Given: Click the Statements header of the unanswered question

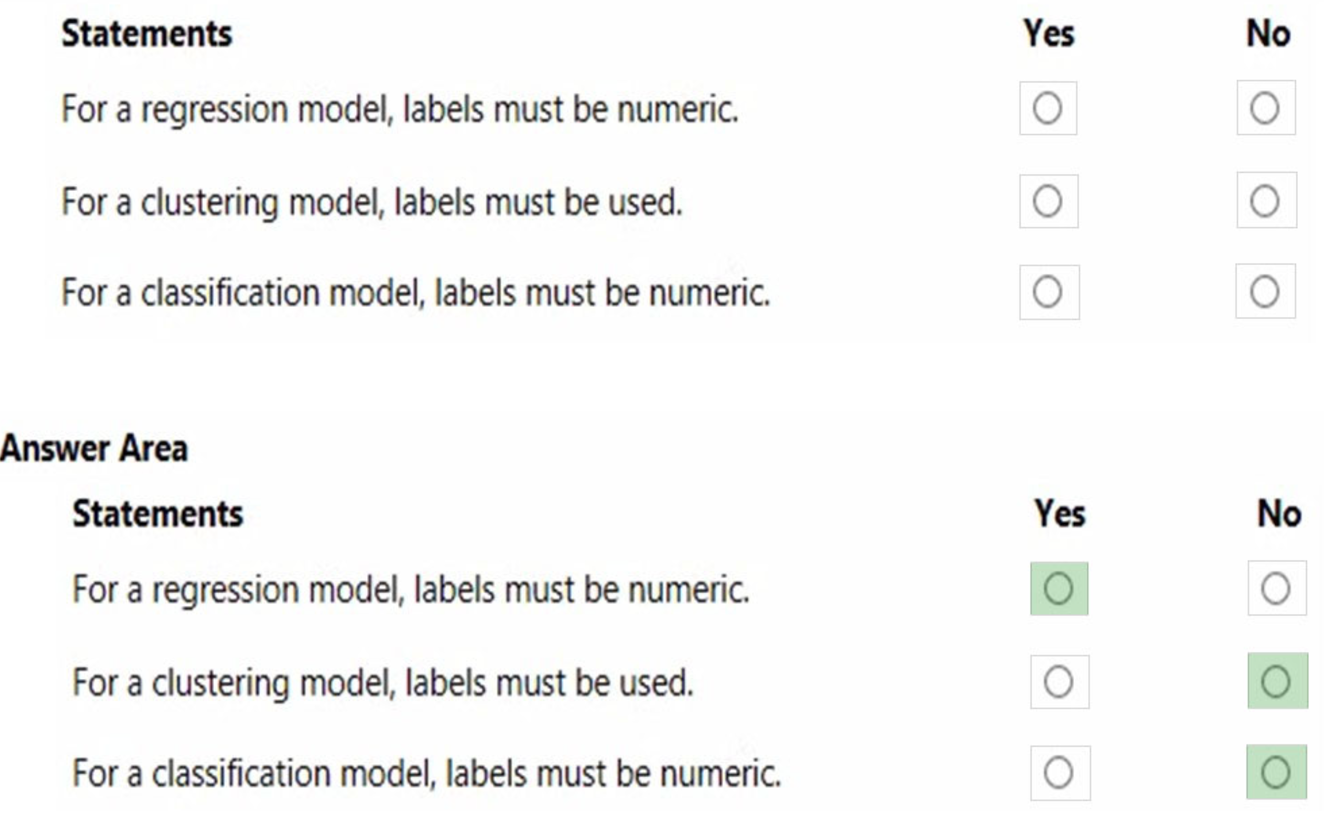Looking at the screenshot, I should click(146, 34).
